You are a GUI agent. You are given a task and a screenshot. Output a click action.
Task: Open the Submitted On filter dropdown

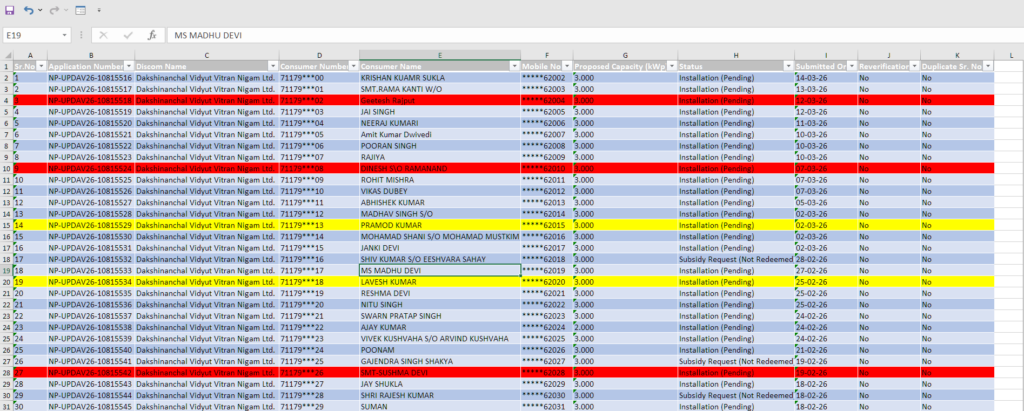tap(852, 66)
